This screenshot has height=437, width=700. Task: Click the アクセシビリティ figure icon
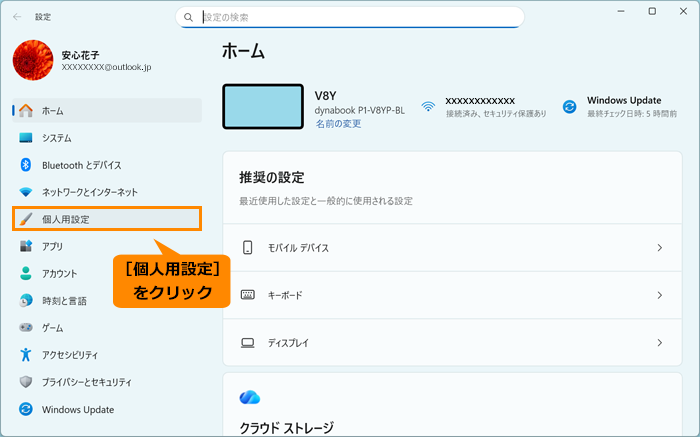pos(26,355)
